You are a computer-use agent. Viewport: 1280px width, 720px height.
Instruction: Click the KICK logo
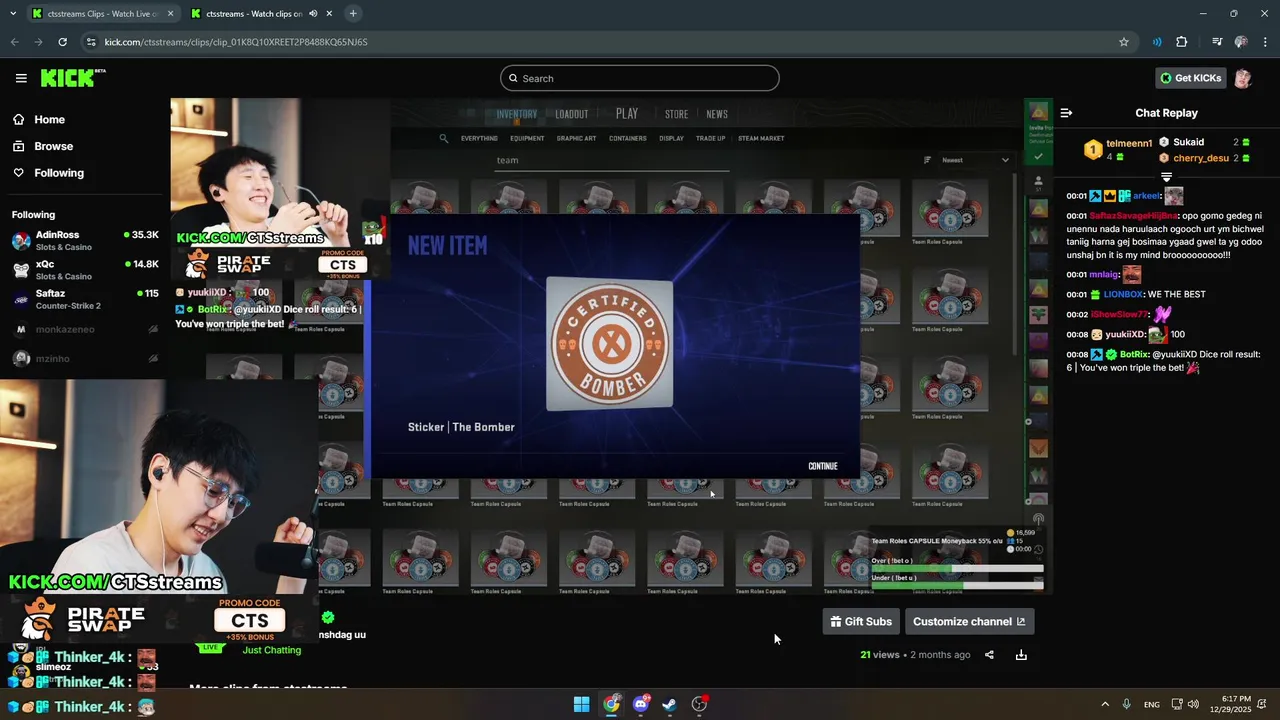click(73, 78)
